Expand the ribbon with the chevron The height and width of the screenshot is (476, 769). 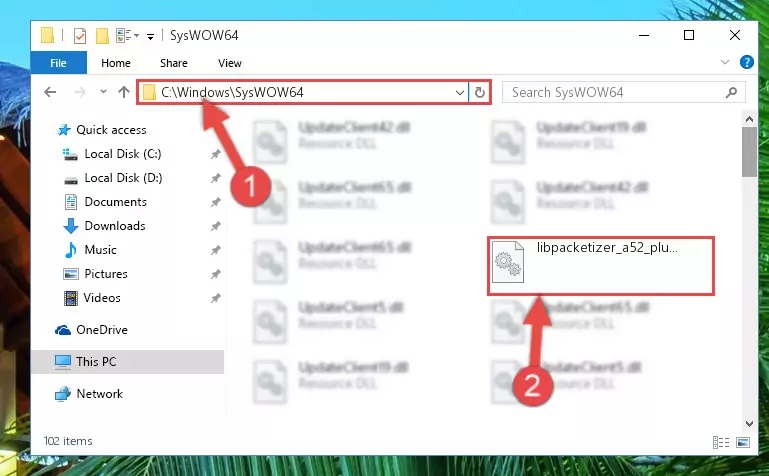pyautogui.click(x=724, y=62)
